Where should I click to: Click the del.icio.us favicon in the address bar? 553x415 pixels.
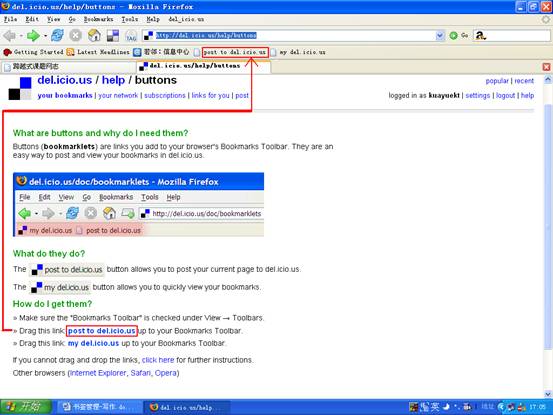(148, 35)
